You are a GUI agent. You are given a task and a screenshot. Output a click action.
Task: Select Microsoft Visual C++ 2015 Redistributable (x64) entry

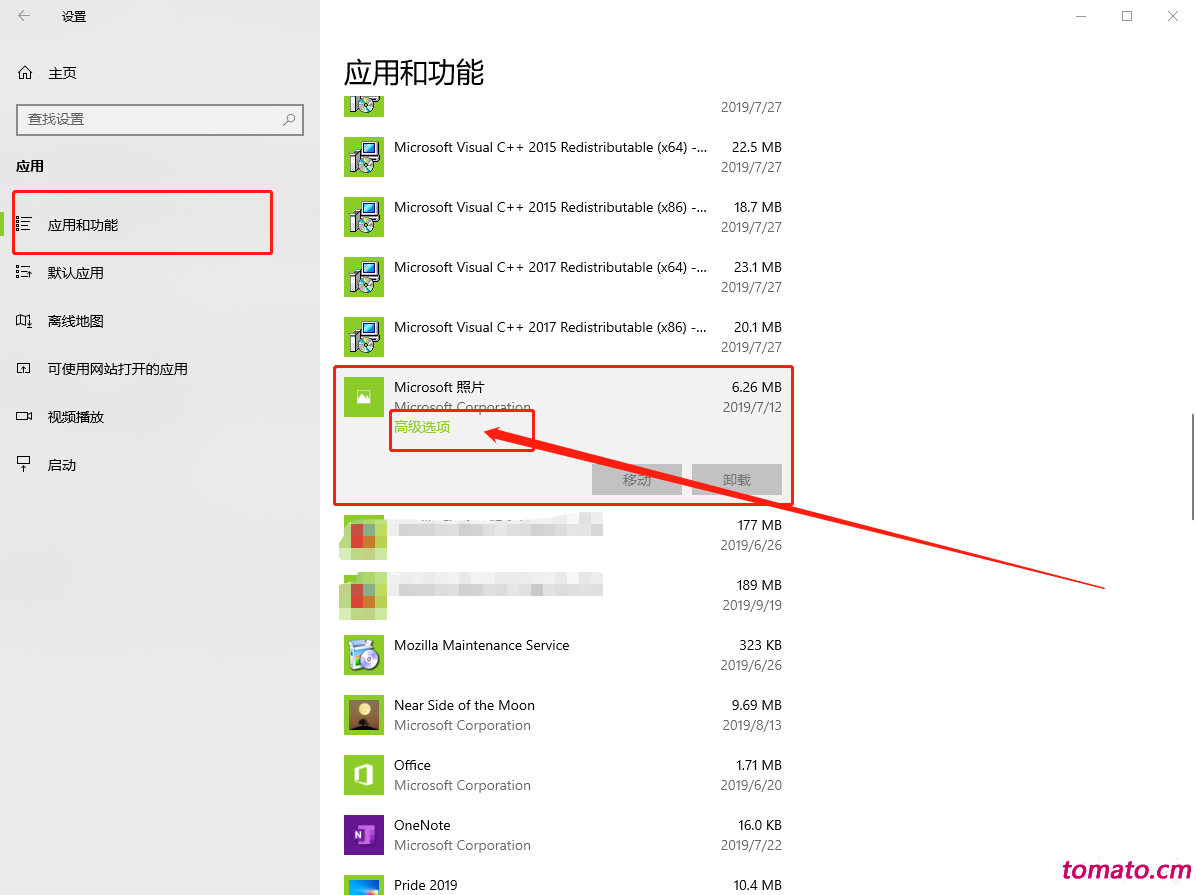click(x=550, y=147)
